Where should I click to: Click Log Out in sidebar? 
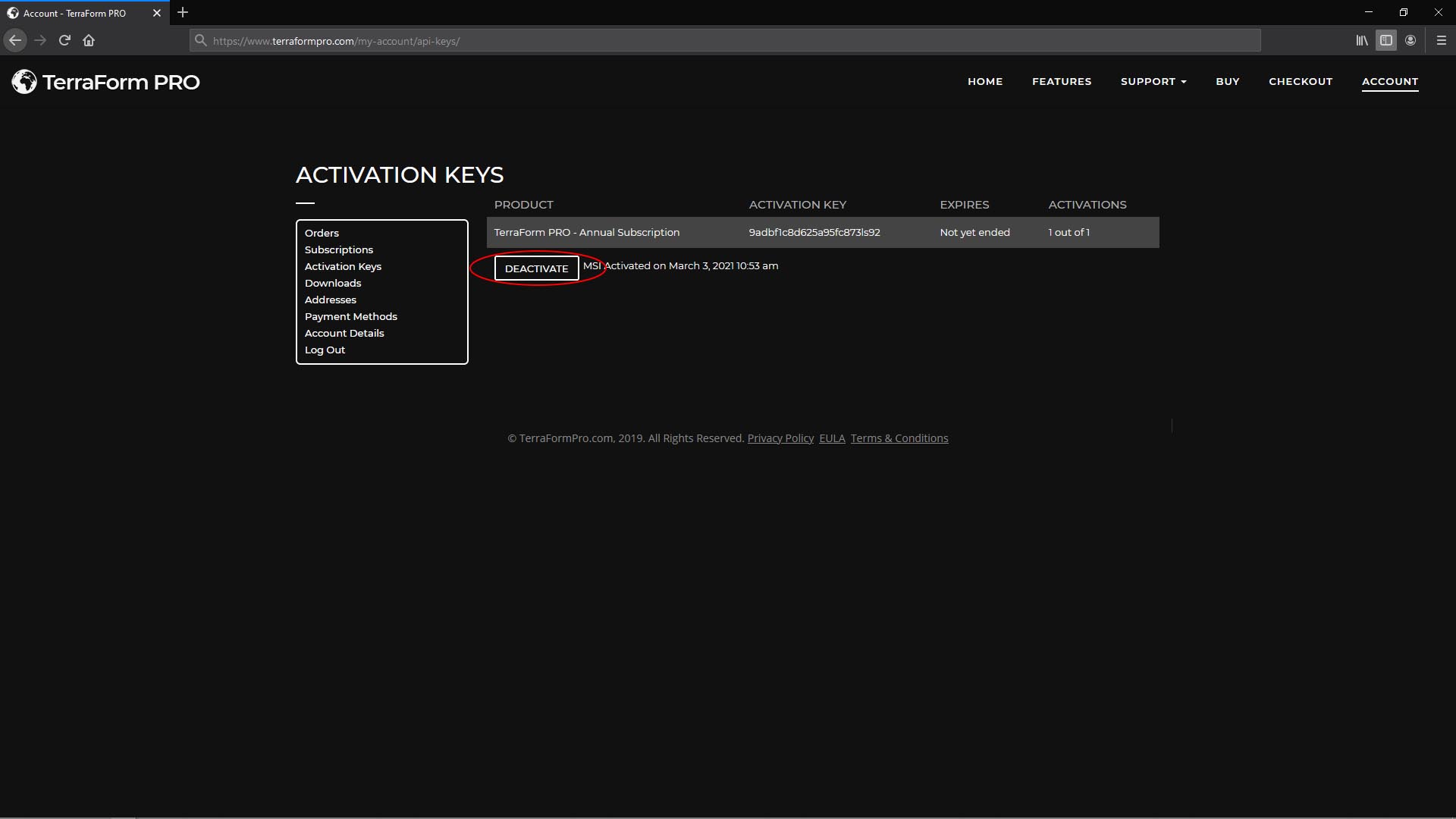(325, 350)
